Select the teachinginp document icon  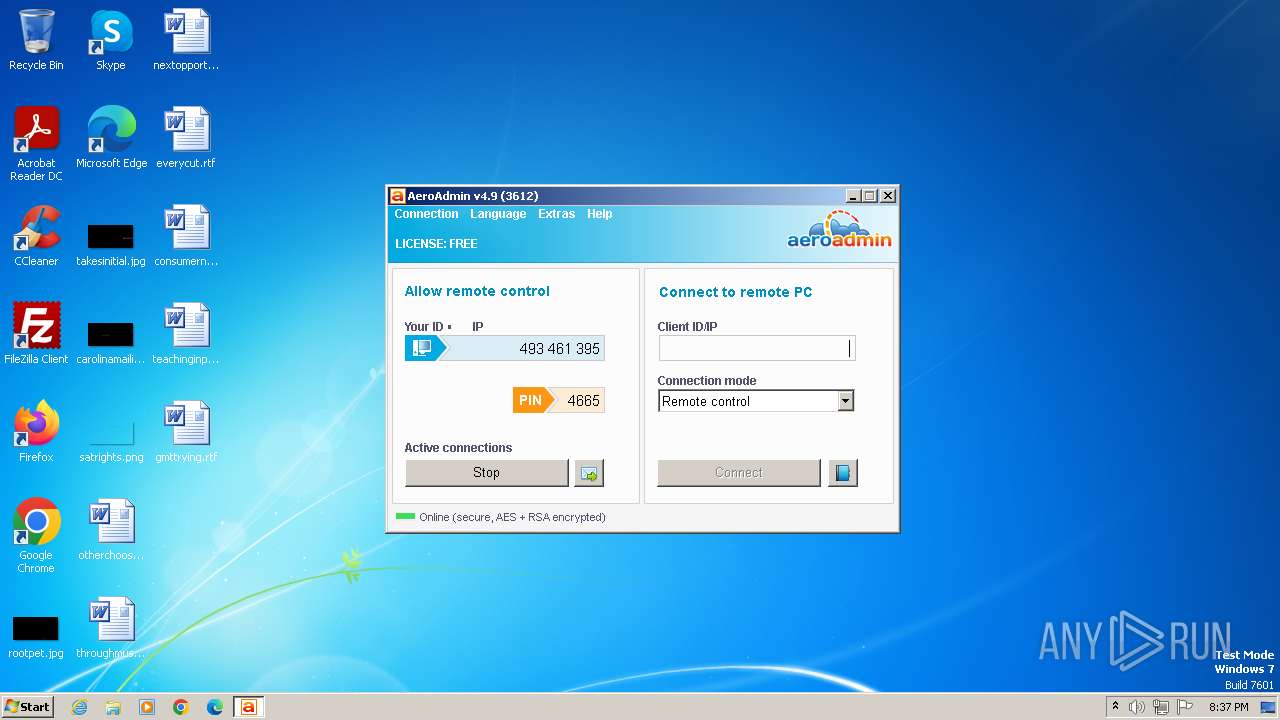coord(186,334)
